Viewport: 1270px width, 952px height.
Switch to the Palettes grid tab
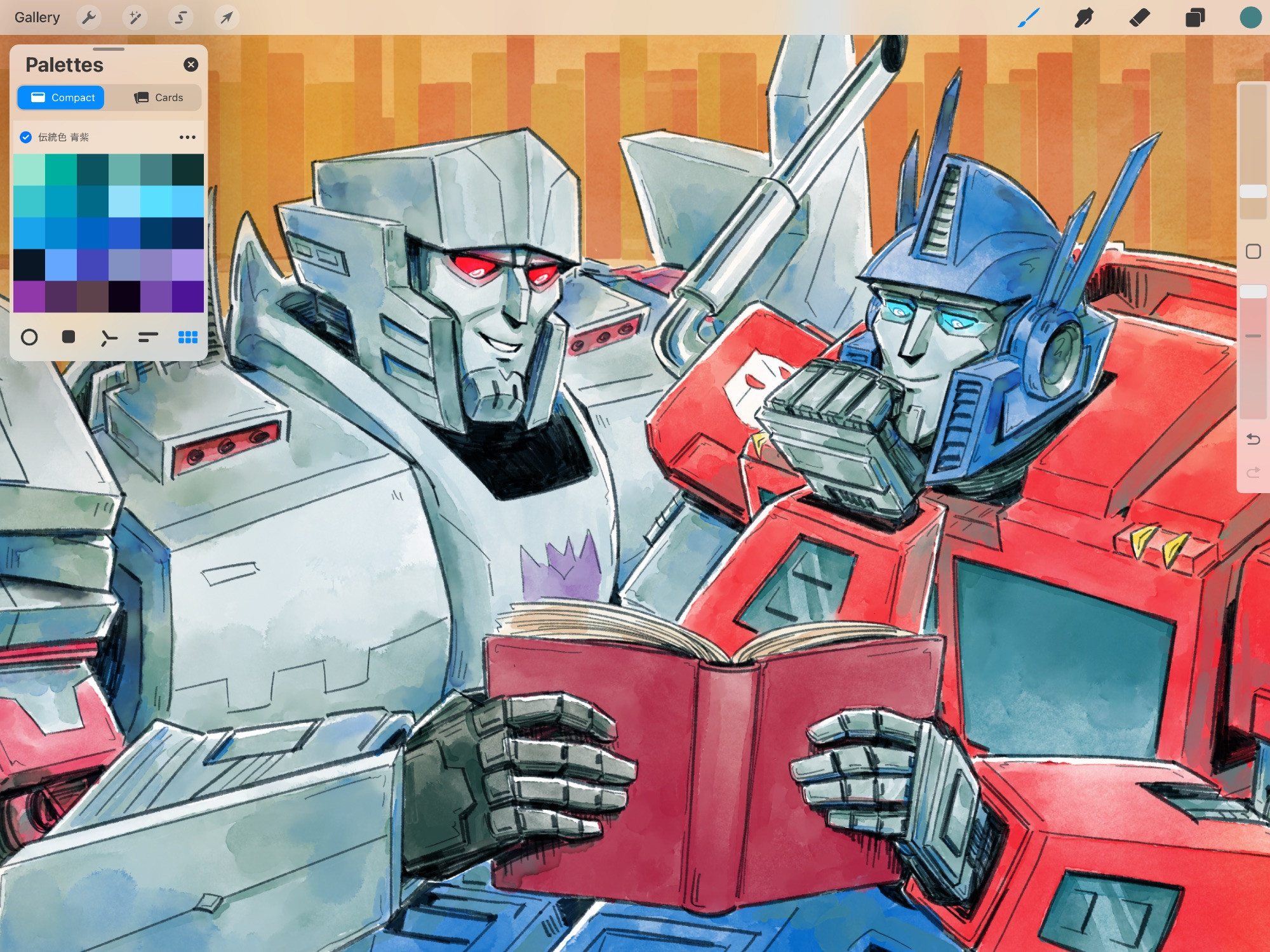coord(188,337)
